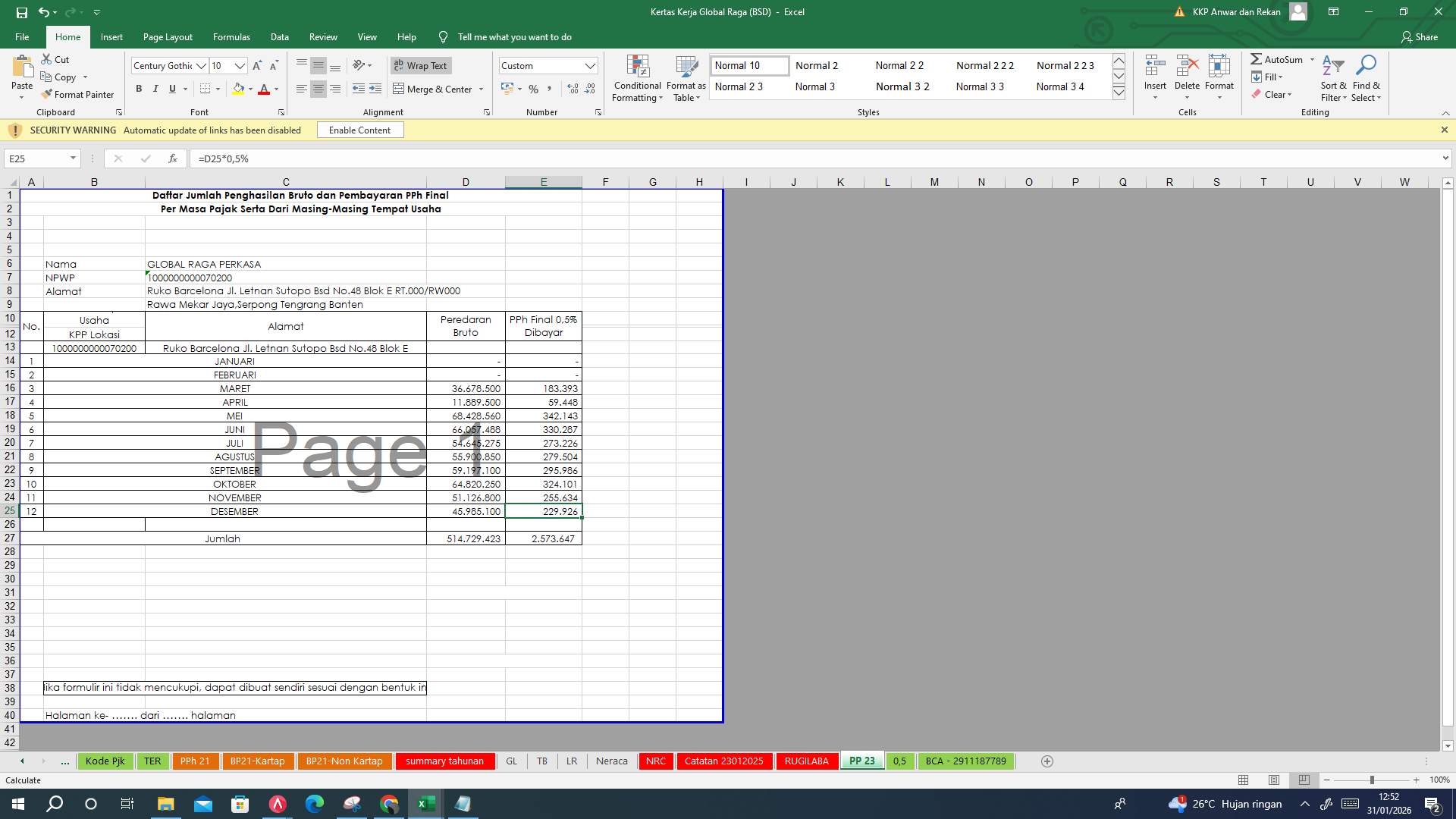Toggle Wrap Text on the selection
1456x819 pixels.
click(420, 66)
